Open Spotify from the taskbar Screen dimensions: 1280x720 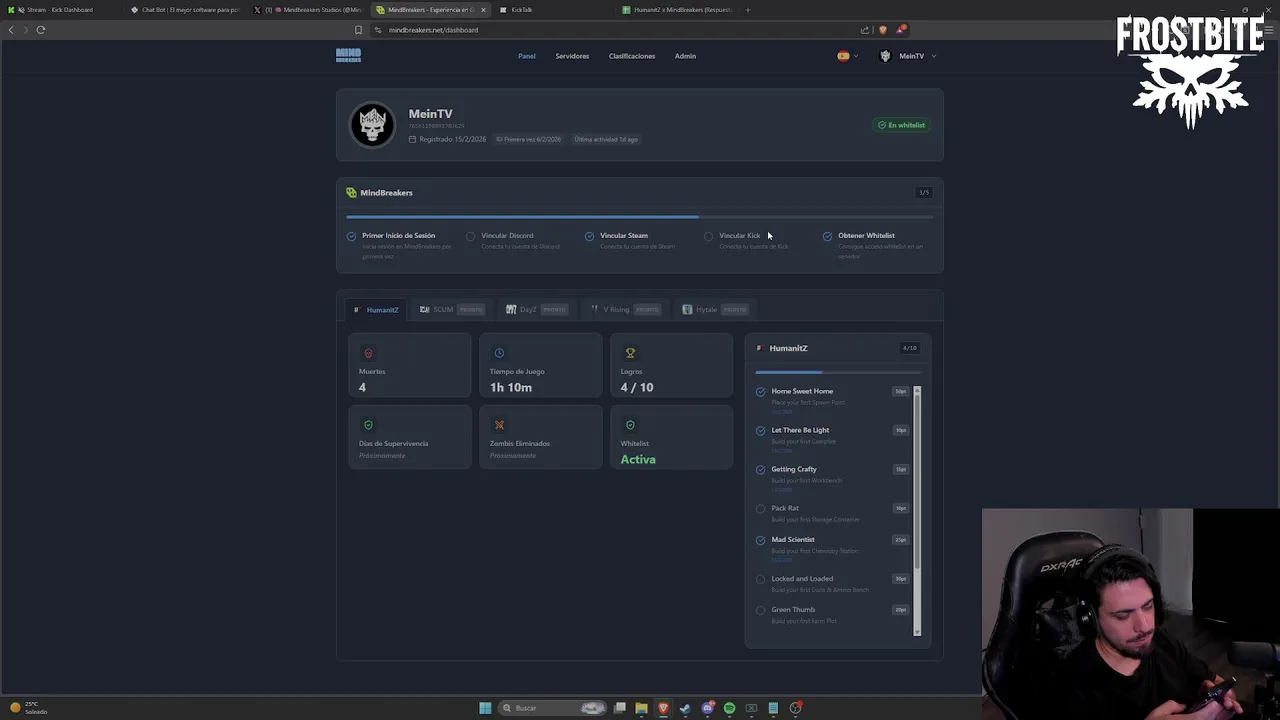click(x=729, y=708)
